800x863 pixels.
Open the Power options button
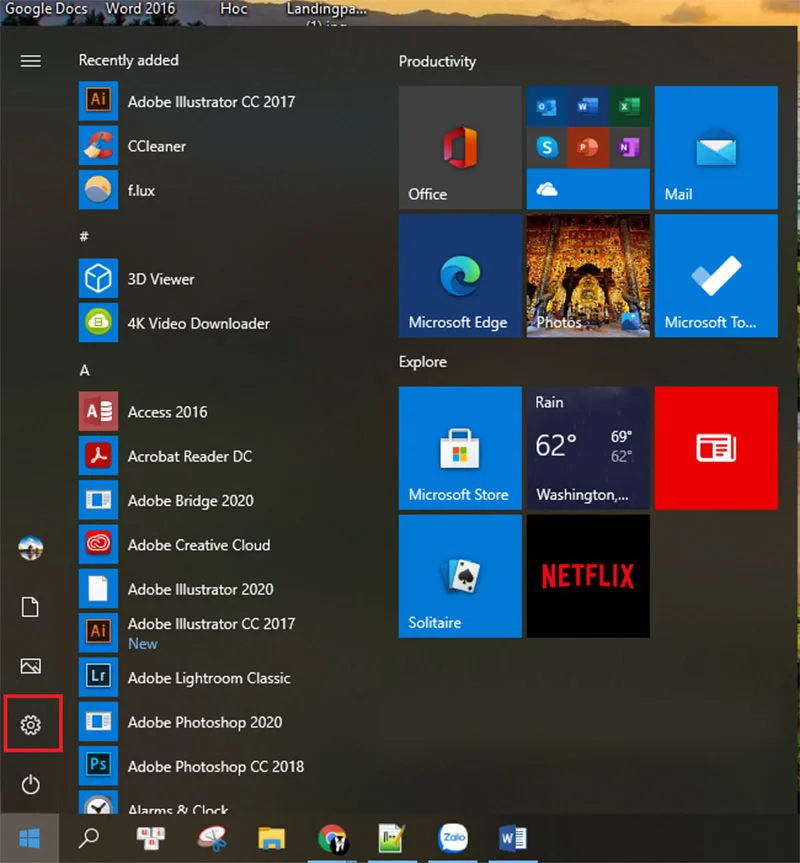(x=30, y=784)
